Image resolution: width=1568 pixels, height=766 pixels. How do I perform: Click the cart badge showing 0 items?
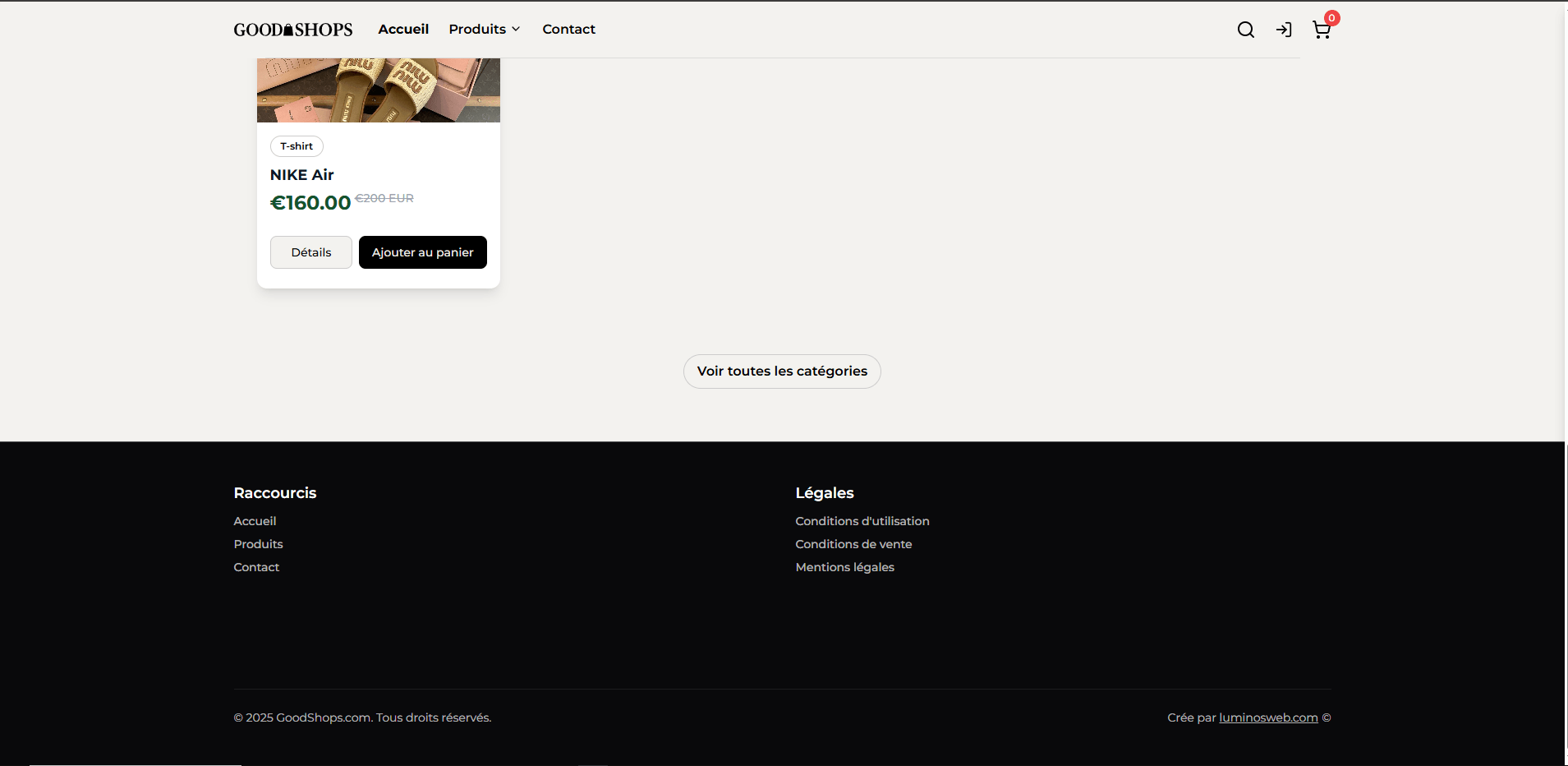click(1331, 17)
